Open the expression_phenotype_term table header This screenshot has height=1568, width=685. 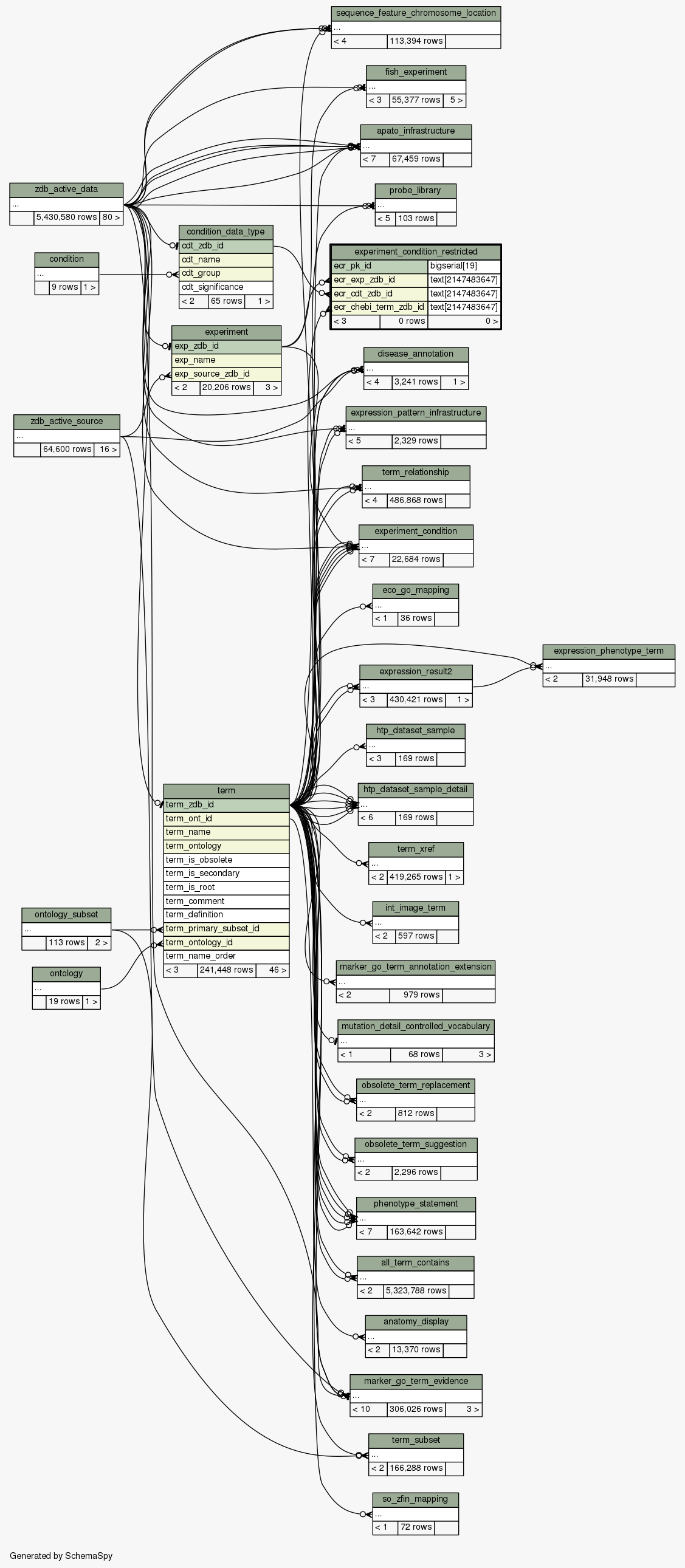click(608, 651)
